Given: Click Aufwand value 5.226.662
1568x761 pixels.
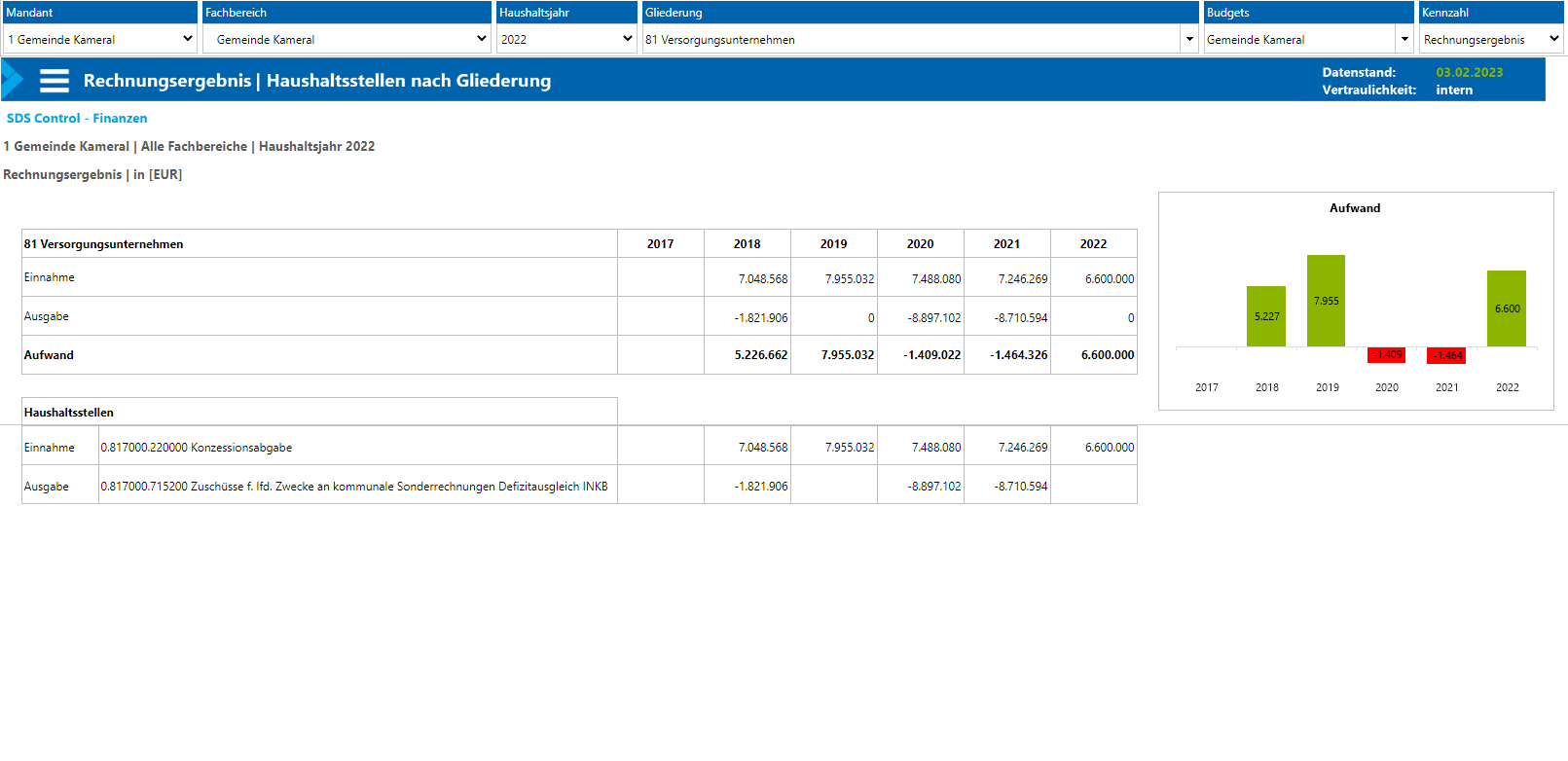Looking at the screenshot, I should coord(761,355).
